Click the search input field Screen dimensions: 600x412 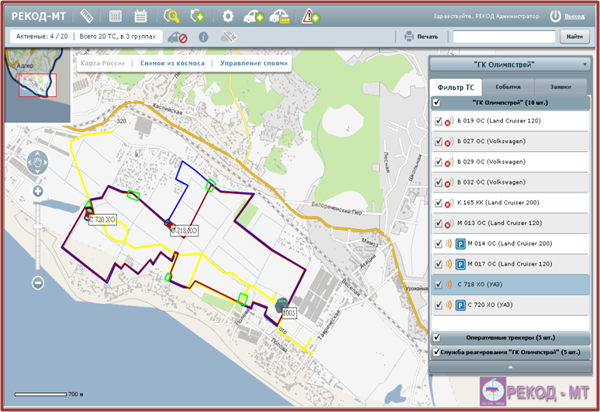point(501,37)
